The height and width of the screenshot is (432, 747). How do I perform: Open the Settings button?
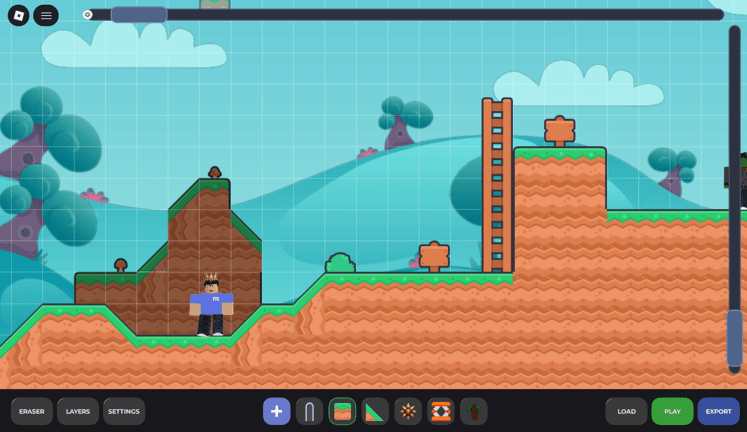point(124,411)
